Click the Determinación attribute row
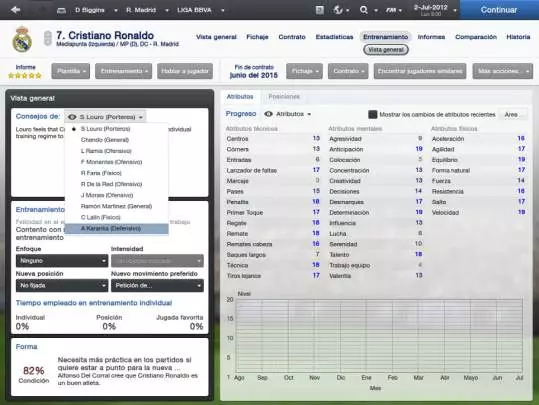539x405 pixels. (x=376, y=212)
